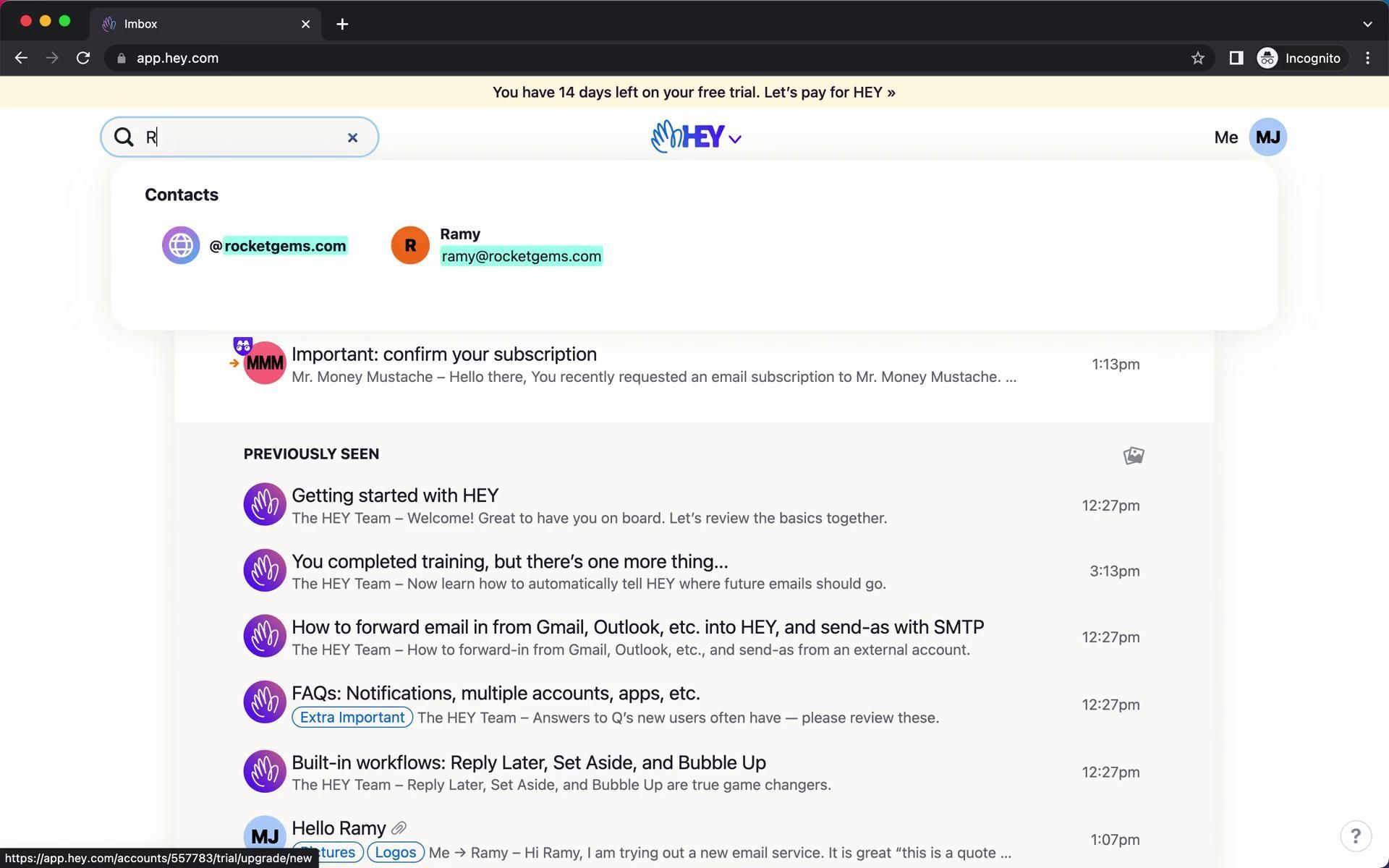Open Chrome side panel icon
This screenshot has width=1389, height=868.
(x=1236, y=59)
